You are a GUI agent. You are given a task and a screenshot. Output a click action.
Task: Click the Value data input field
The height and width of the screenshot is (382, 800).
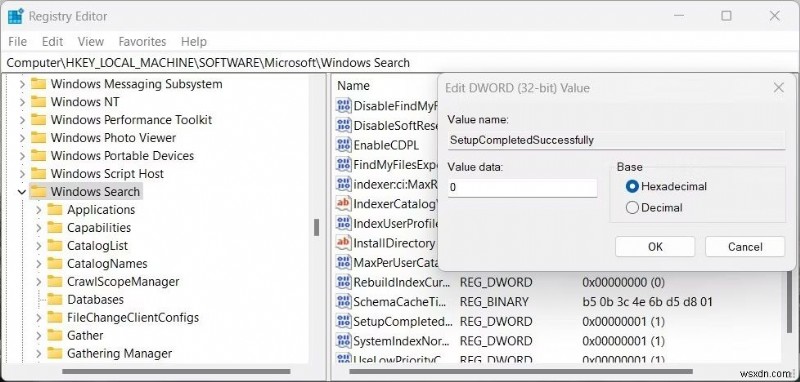click(x=522, y=188)
